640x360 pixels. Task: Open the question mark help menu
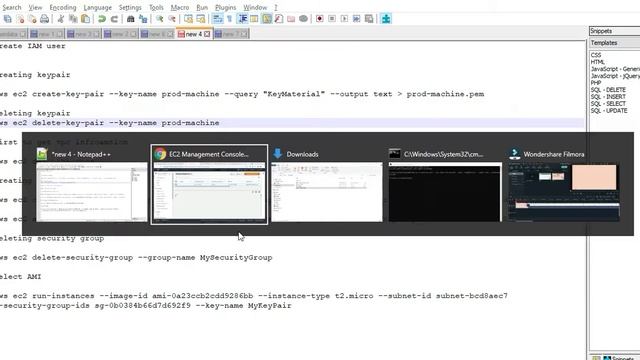[x=276, y=7]
